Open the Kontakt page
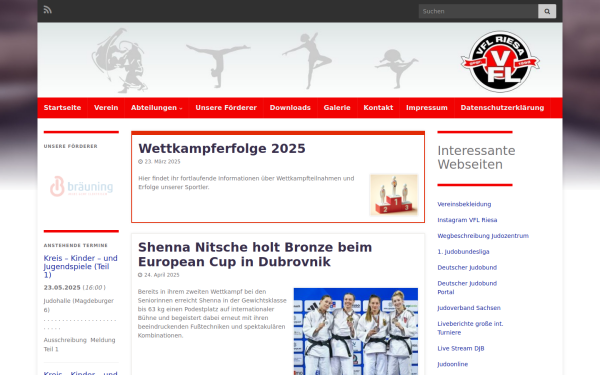 click(378, 108)
